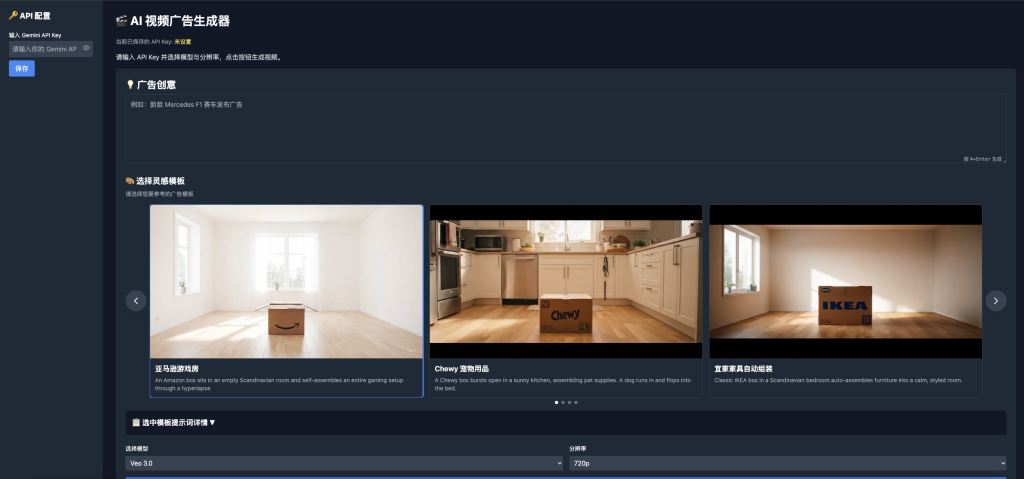Click the blue 保存 button
The width and height of the screenshot is (1024, 479).
pos(22,69)
